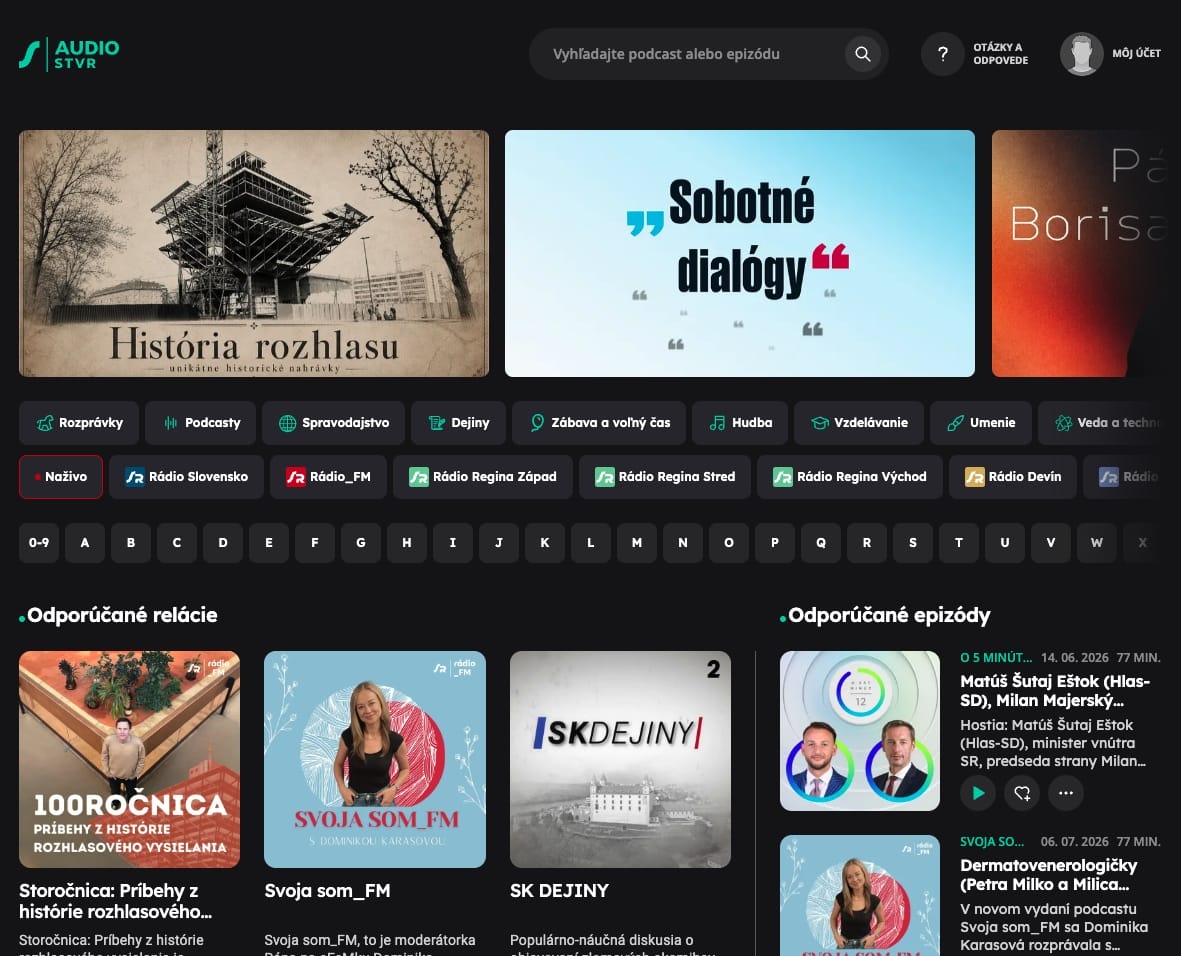Filter shows by letter M

(x=636, y=542)
